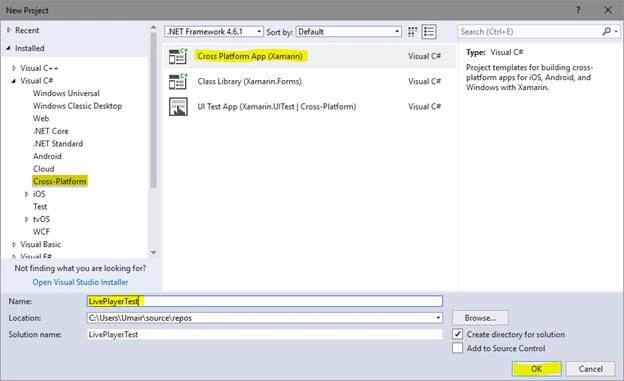This screenshot has width=624, height=381.
Task: Select the Web category
Action: click(41, 118)
